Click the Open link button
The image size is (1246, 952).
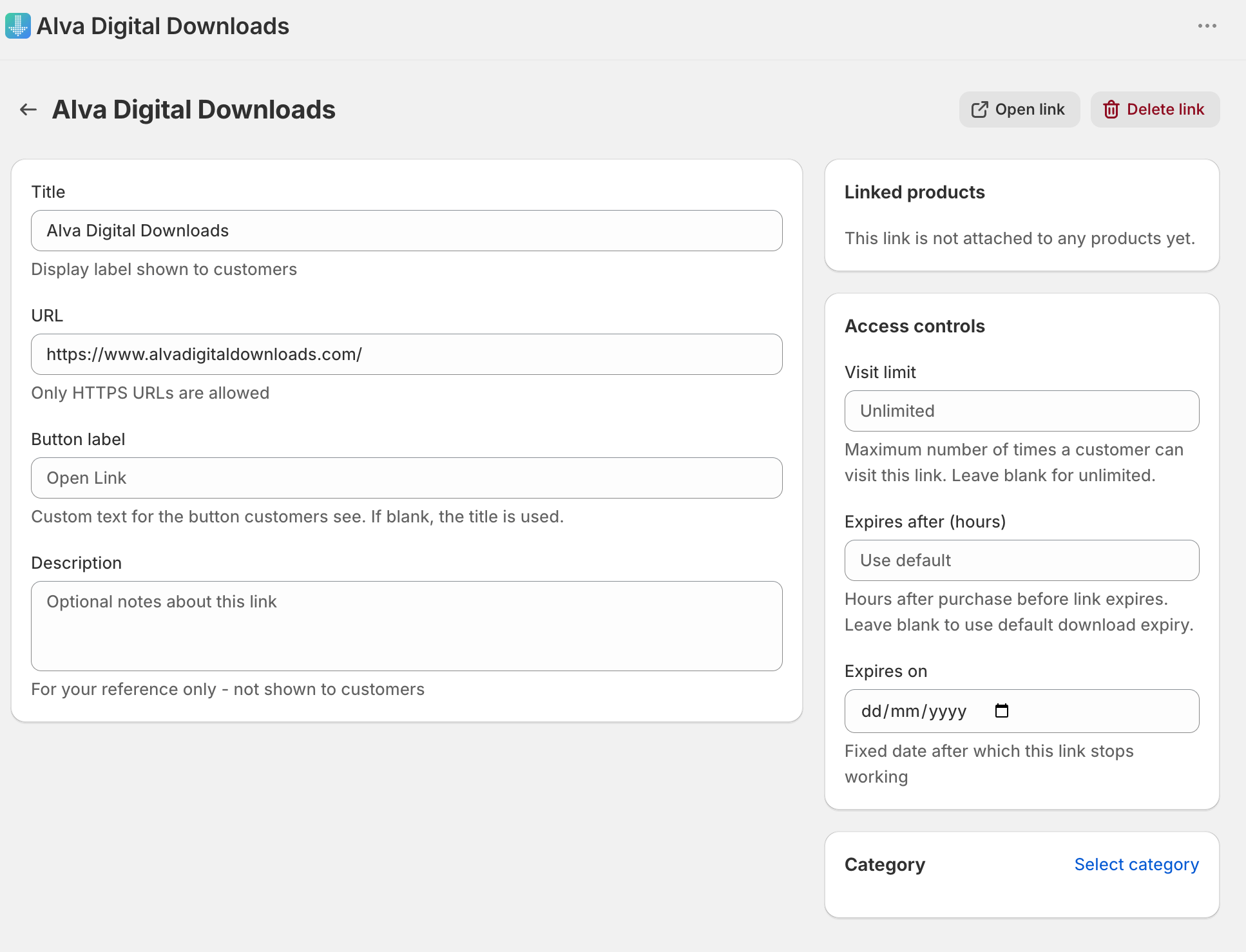tap(1019, 109)
